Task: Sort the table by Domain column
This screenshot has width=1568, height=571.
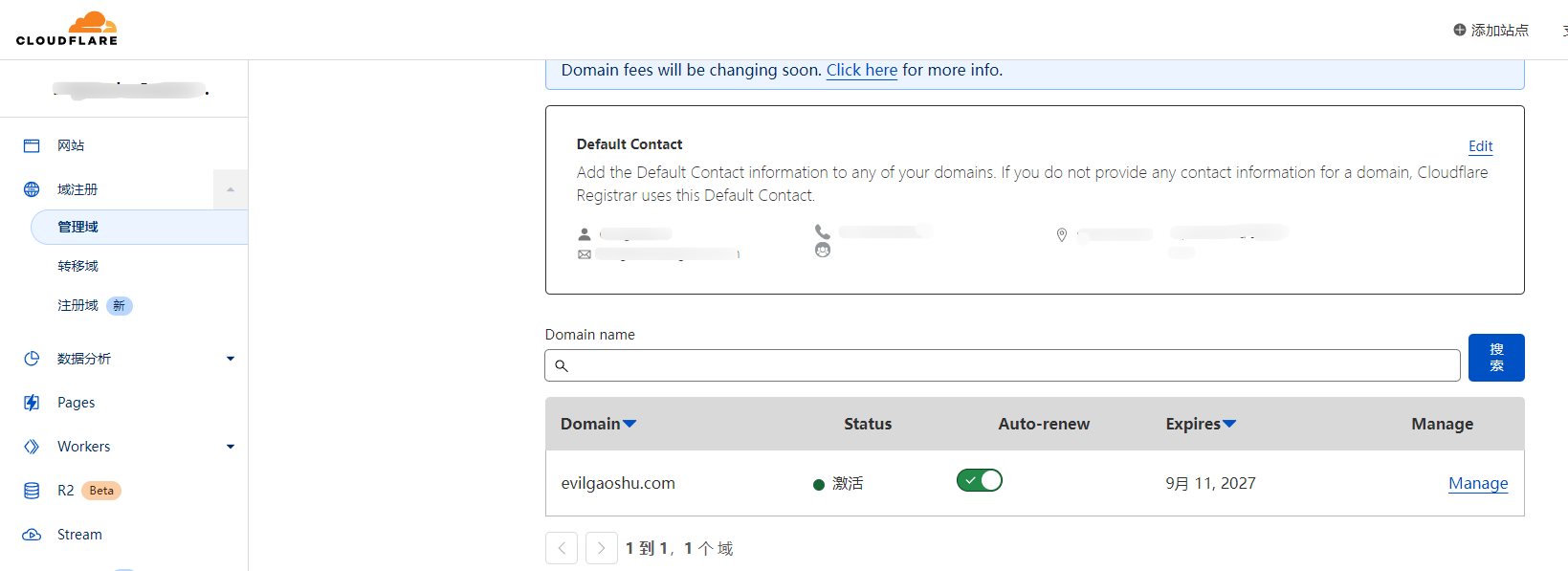Action: point(599,424)
